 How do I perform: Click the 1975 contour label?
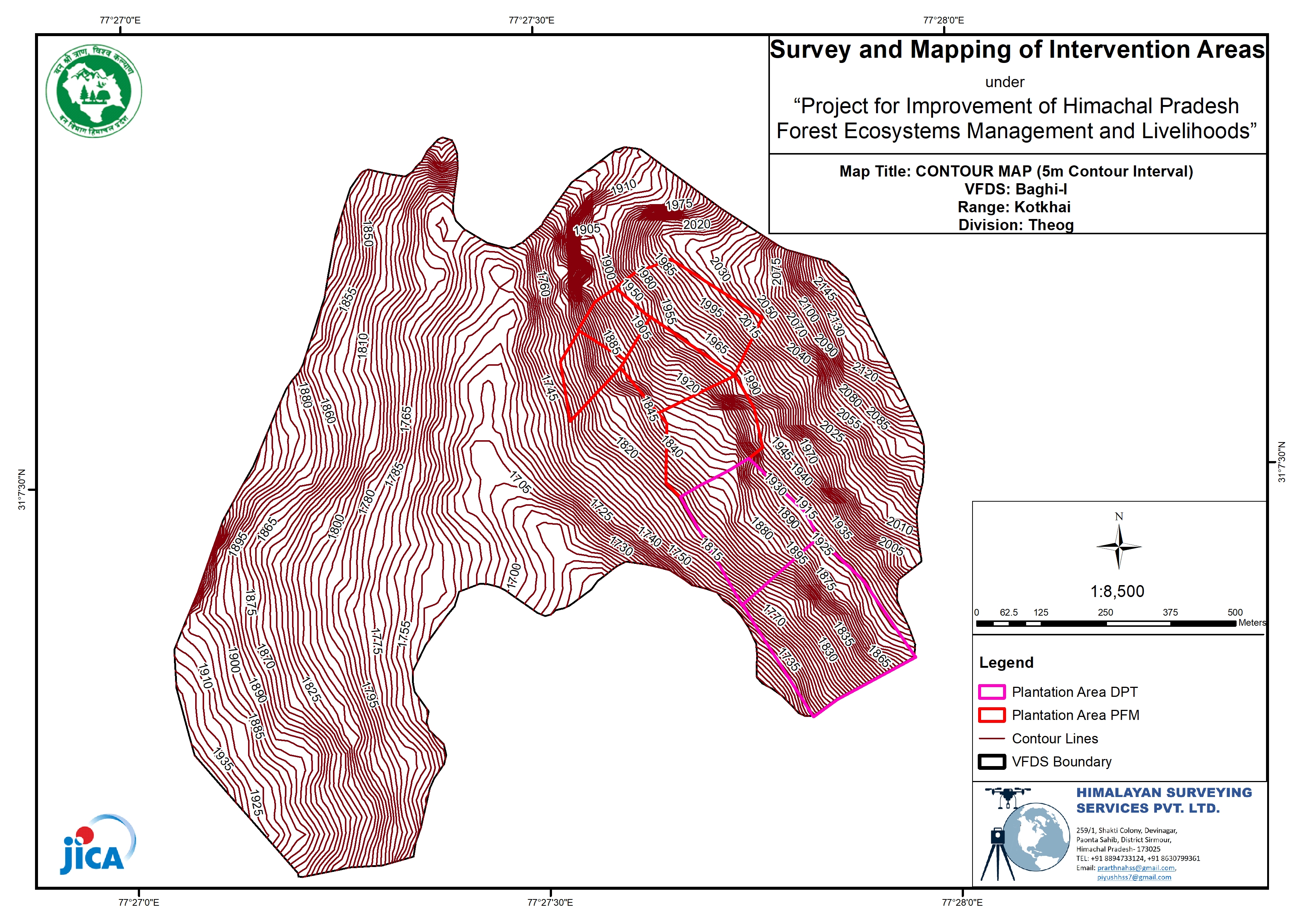[x=679, y=204]
